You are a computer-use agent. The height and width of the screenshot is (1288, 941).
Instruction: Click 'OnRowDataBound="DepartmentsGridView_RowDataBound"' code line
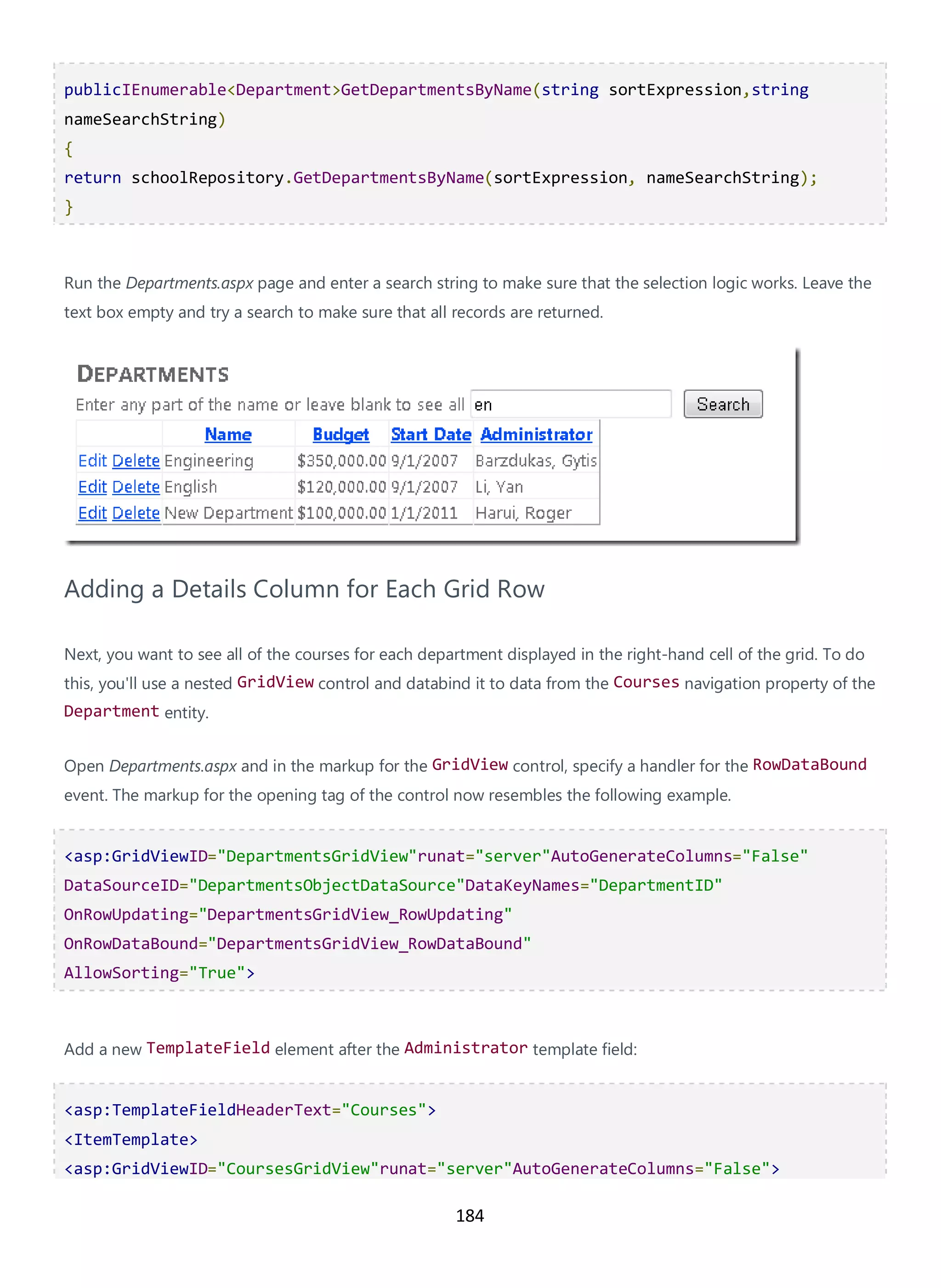pos(297,943)
